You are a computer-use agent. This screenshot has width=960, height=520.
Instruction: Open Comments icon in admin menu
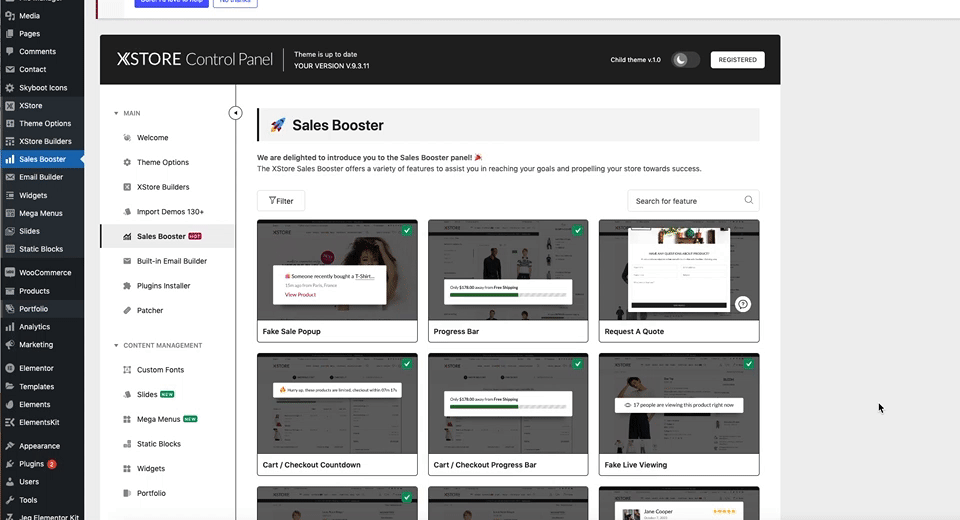tap(10, 51)
